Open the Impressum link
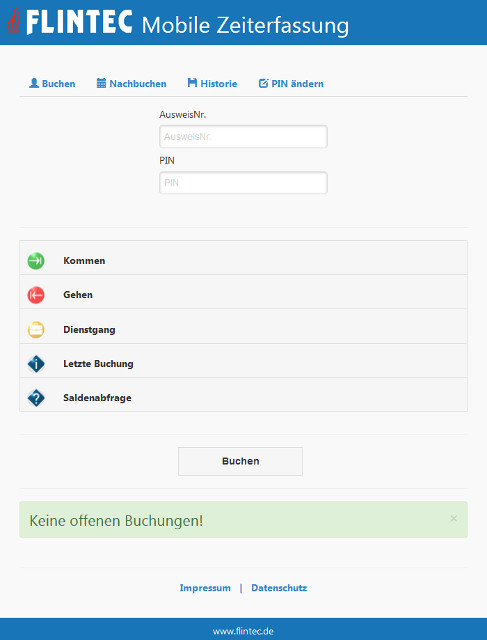487x640 pixels. pos(205,588)
